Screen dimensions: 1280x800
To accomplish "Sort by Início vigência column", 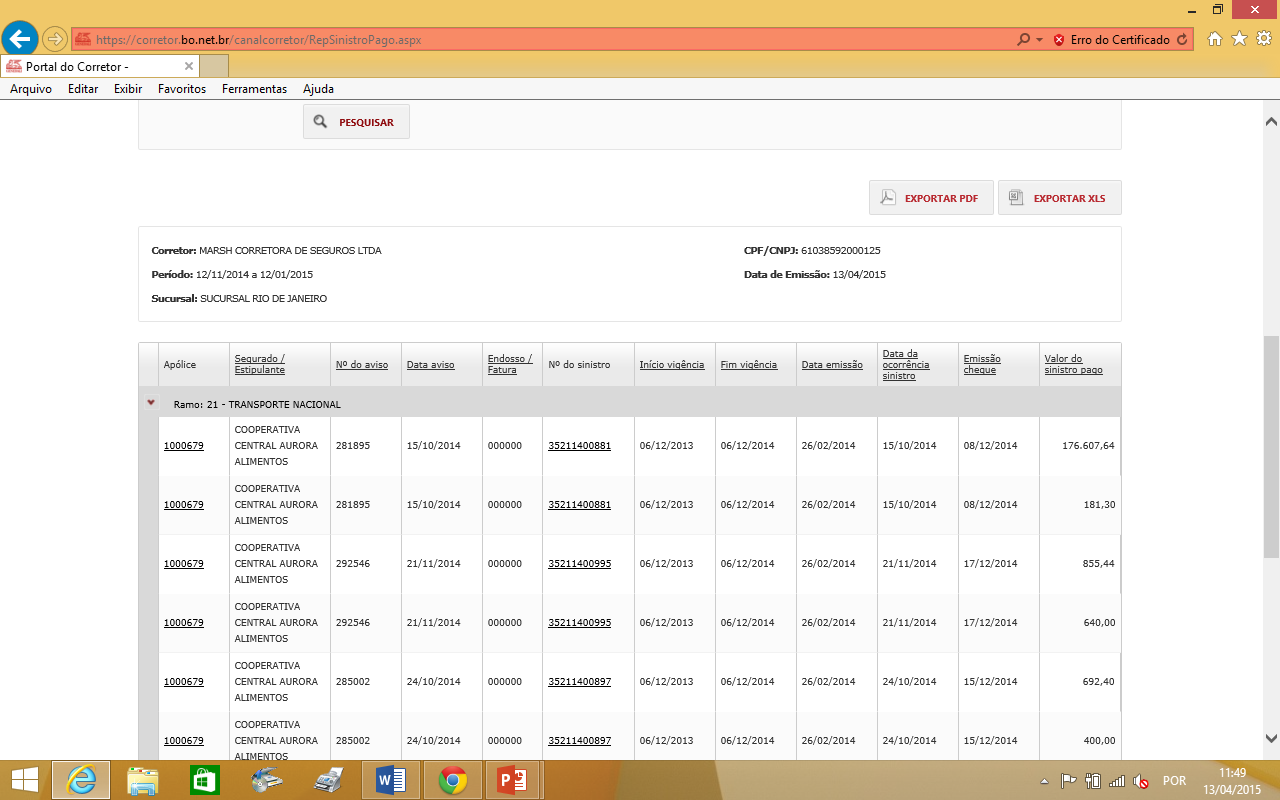I will (x=671, y=365).
